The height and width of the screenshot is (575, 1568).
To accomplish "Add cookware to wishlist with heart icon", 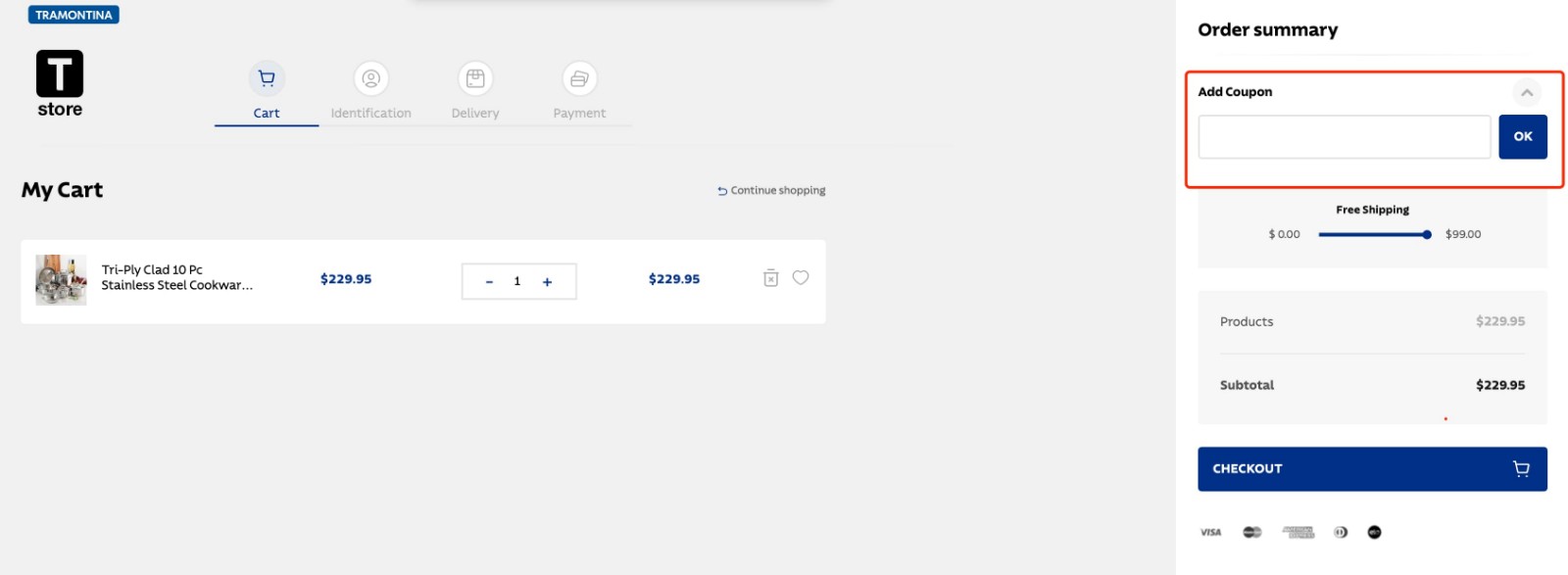I will 801,277.
